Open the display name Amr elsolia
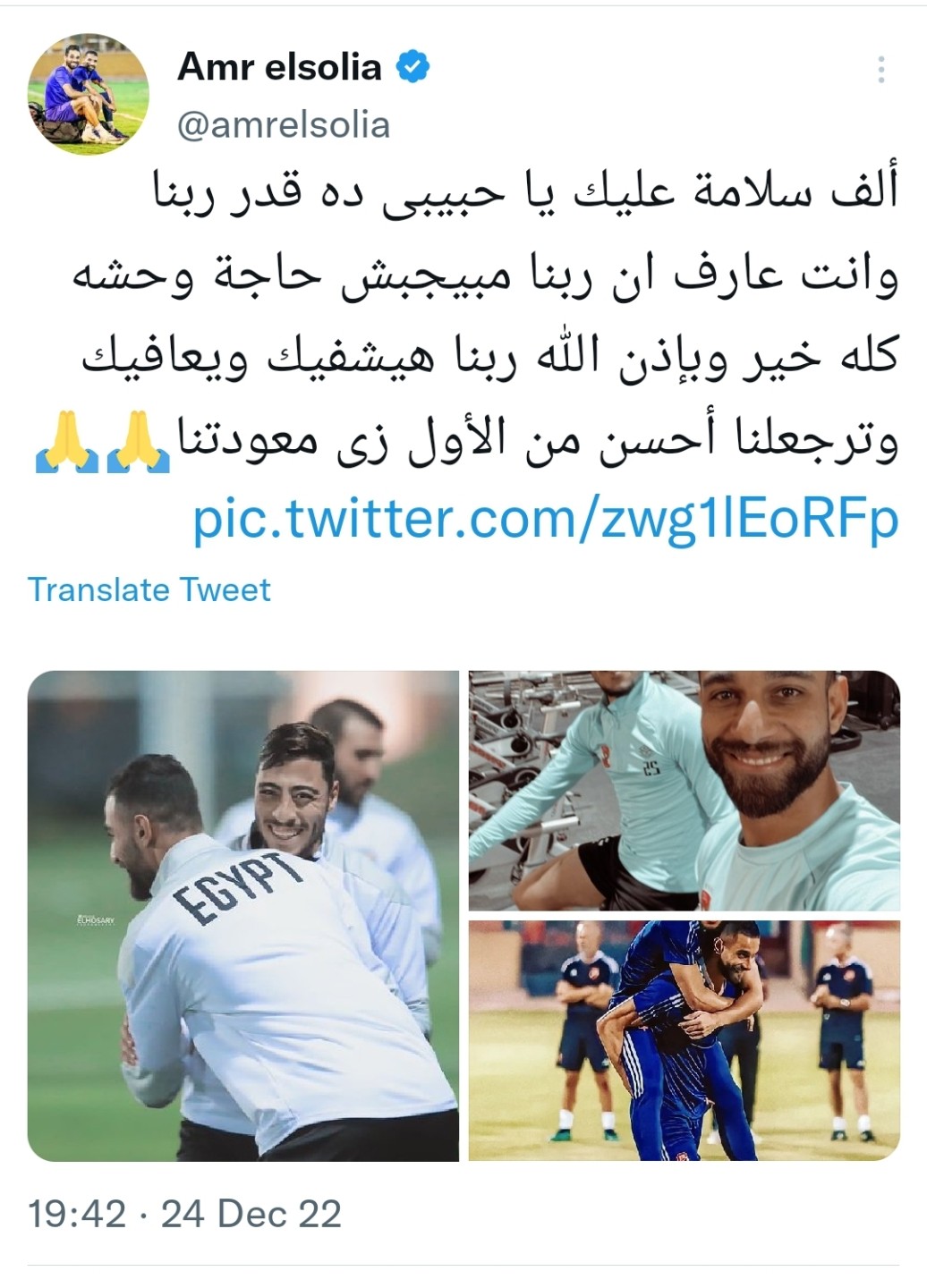The image size is (927, 1288). click(x=280, y=68)
